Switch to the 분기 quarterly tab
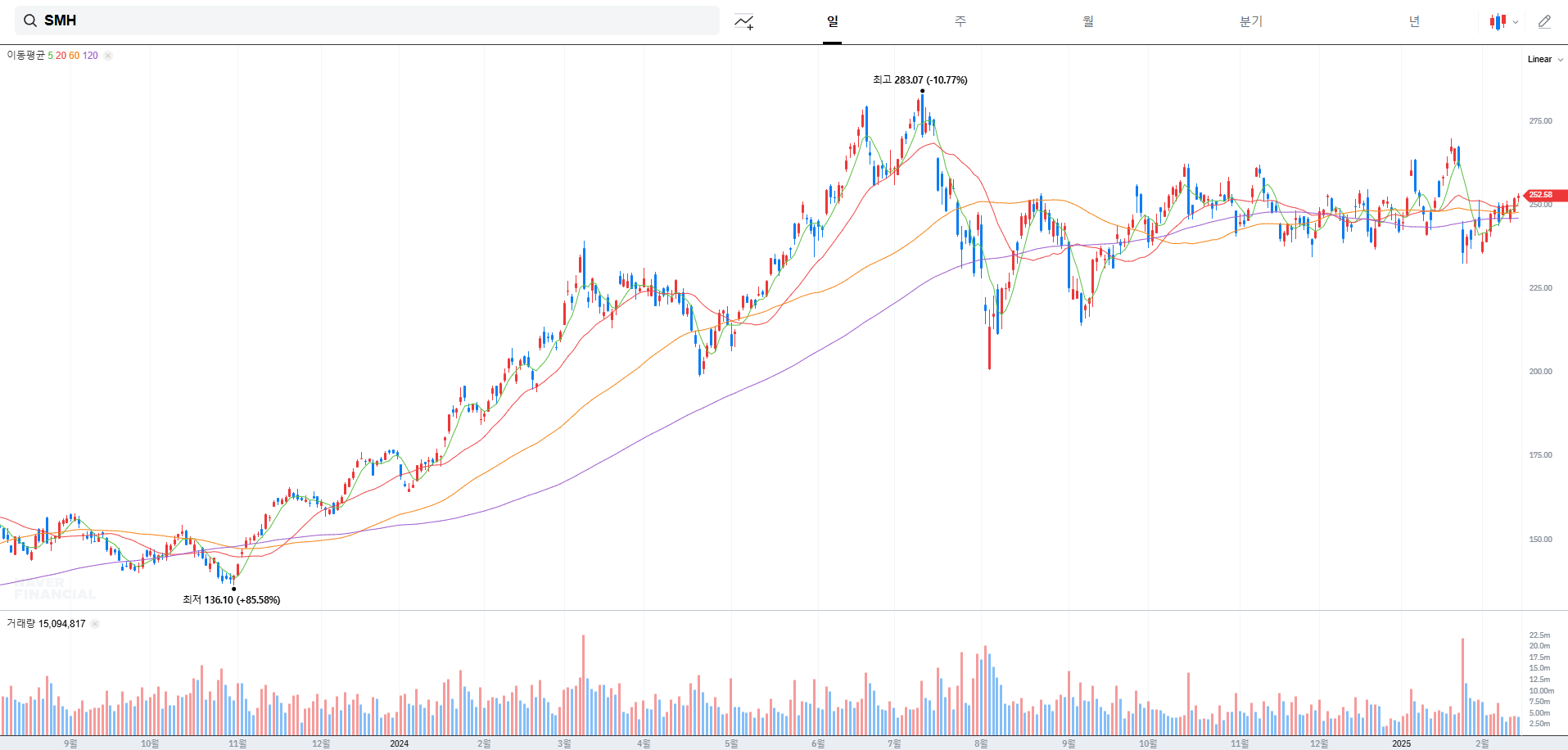Screen dimensions: 1568x750 point(1250,21)
